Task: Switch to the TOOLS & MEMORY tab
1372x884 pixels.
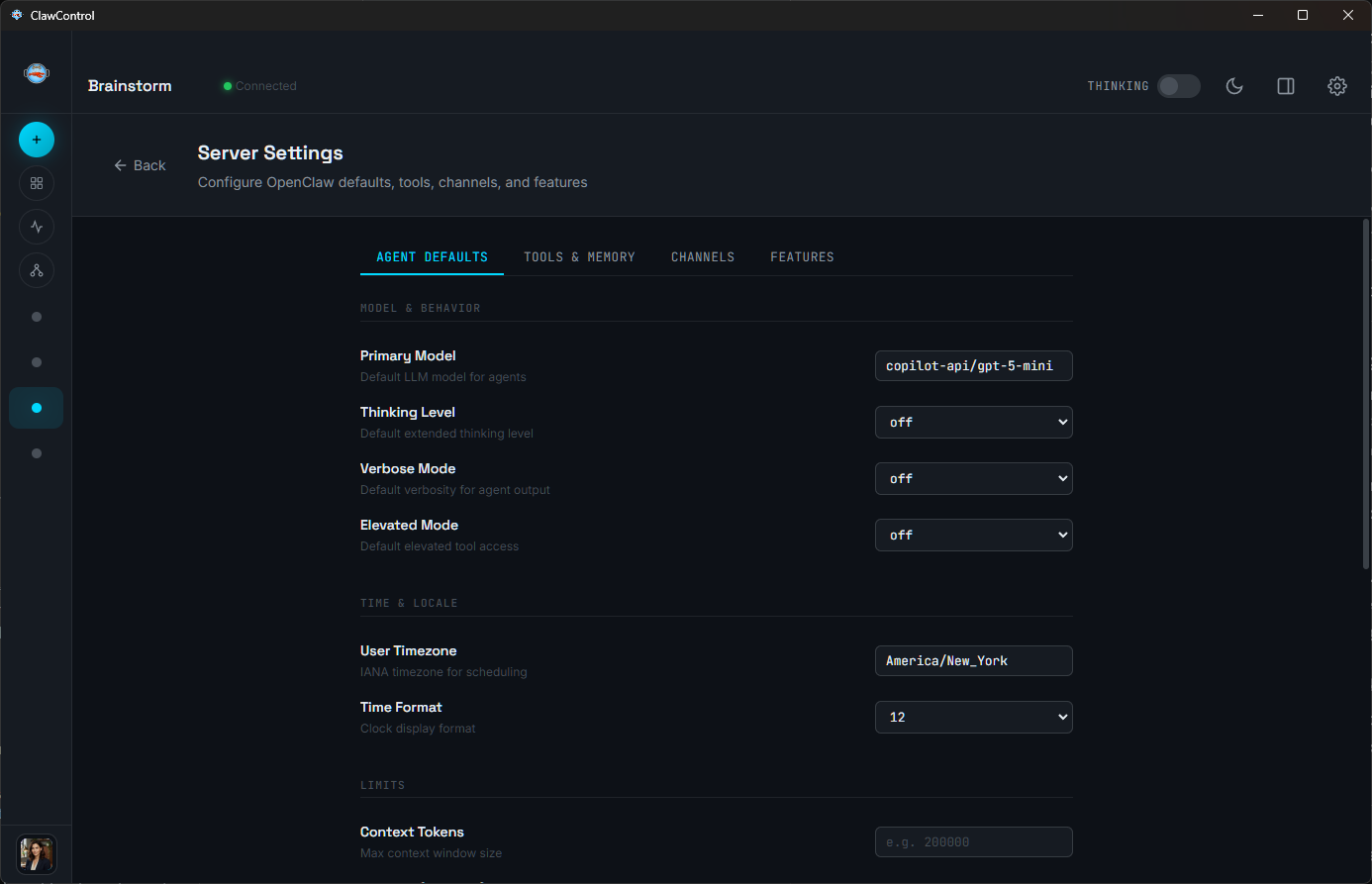Action: 579,256
